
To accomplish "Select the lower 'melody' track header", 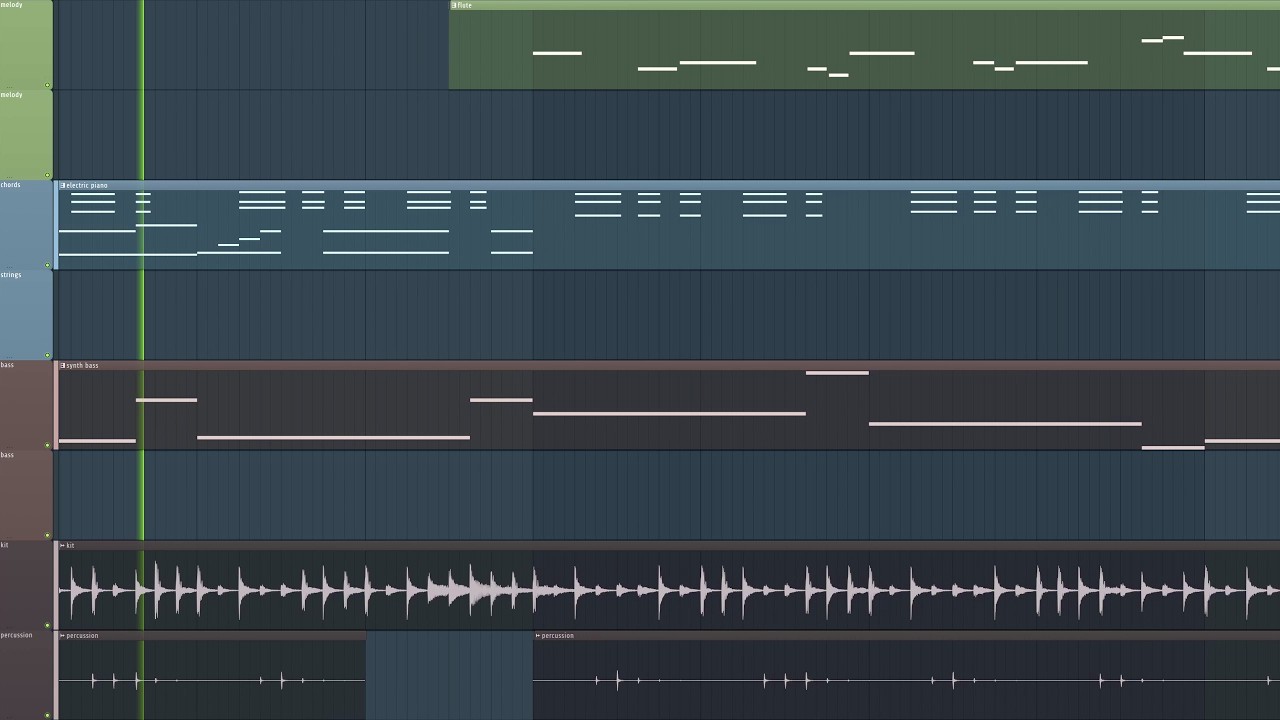I will [x=26, y=135].
